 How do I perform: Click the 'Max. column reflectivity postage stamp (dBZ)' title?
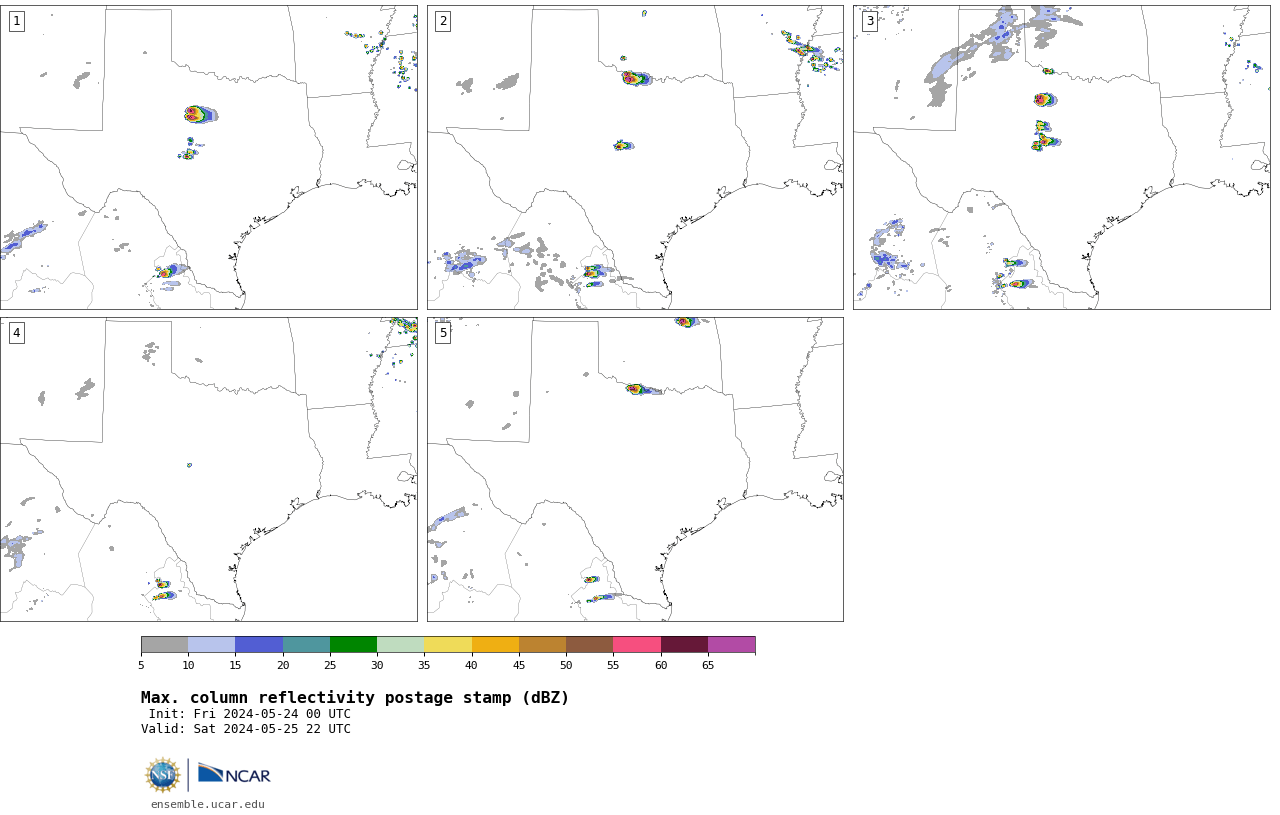pos(355,698)
